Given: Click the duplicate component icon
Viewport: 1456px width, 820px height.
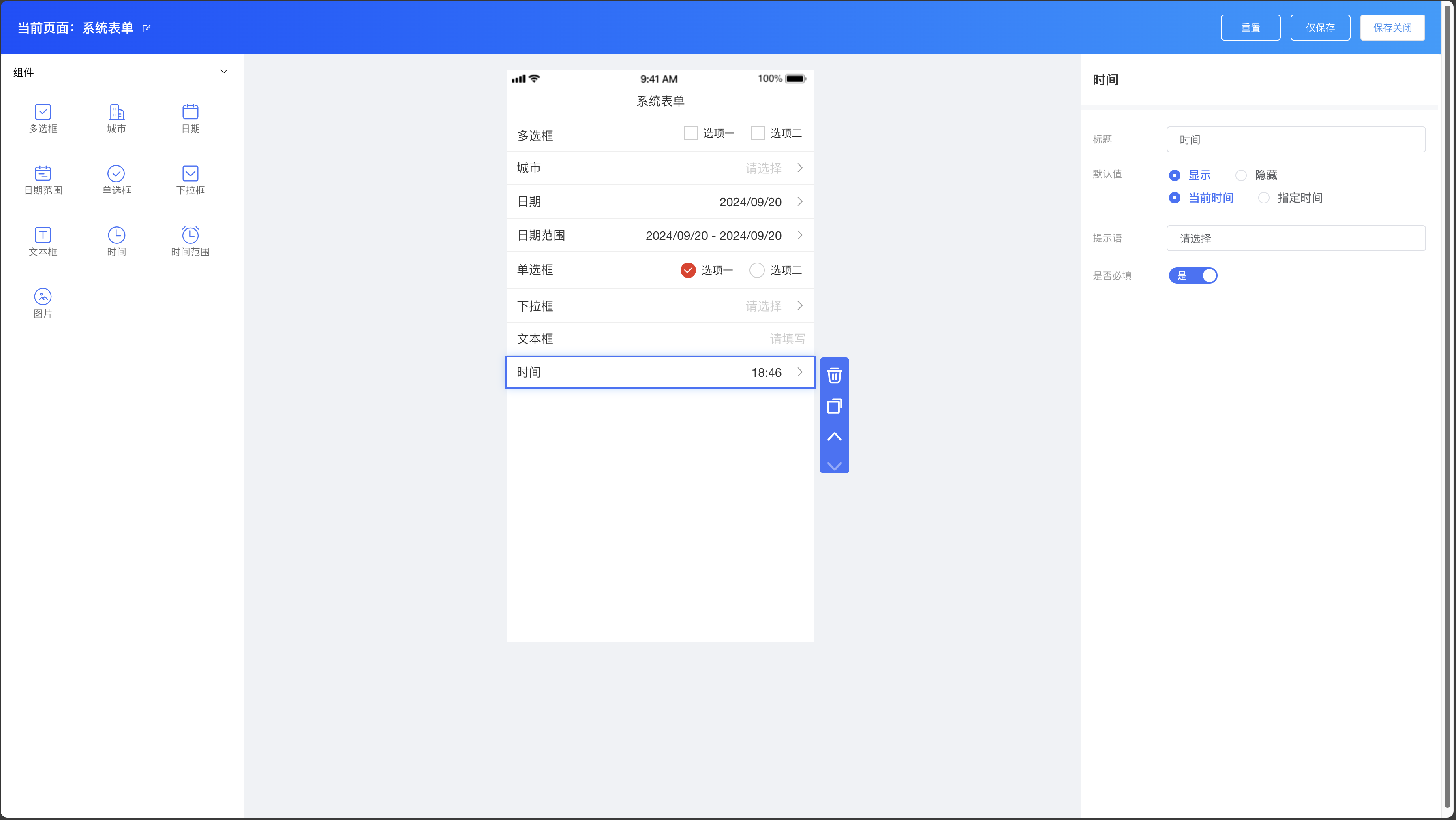Looking at the screenshot, I should tap(834, 406).
